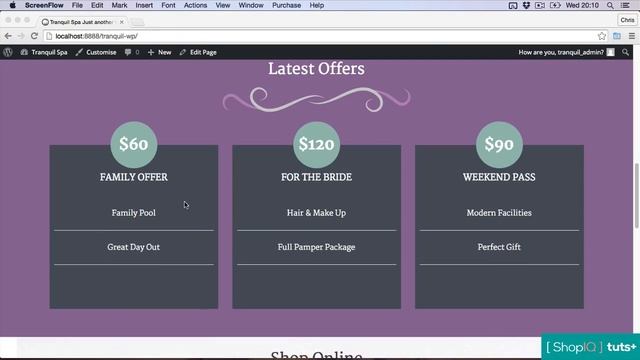This screenshot has width=640, height=360.
Task: Go forward in browser history
Action: pos(21,36)
